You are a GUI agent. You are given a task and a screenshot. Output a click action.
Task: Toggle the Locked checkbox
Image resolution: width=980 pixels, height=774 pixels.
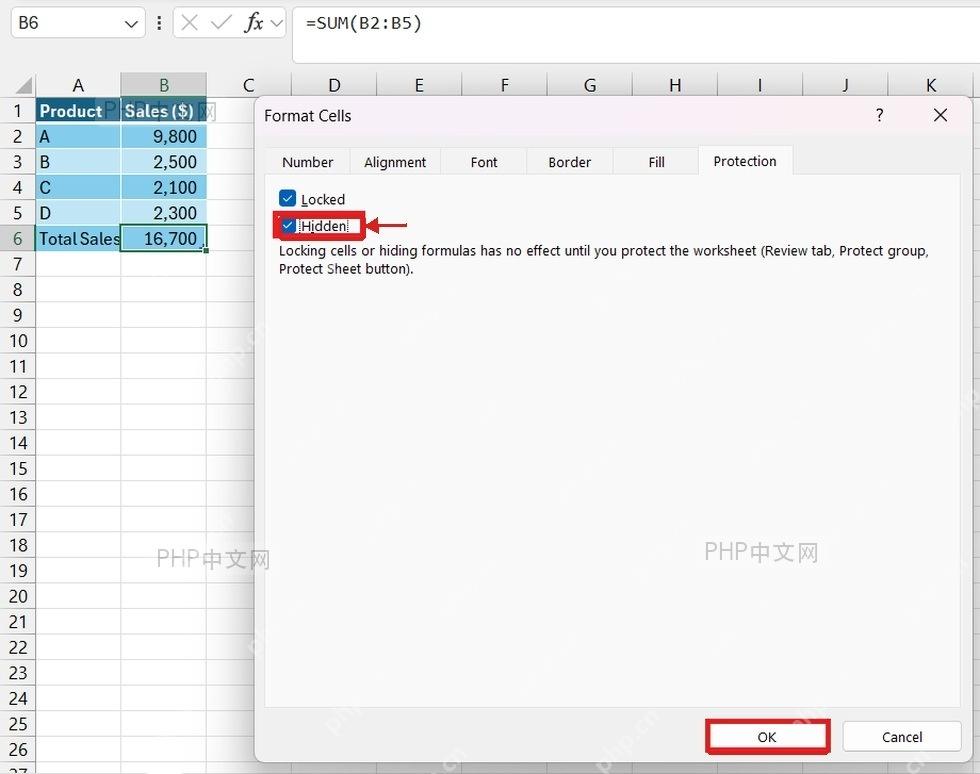[288, 199]
